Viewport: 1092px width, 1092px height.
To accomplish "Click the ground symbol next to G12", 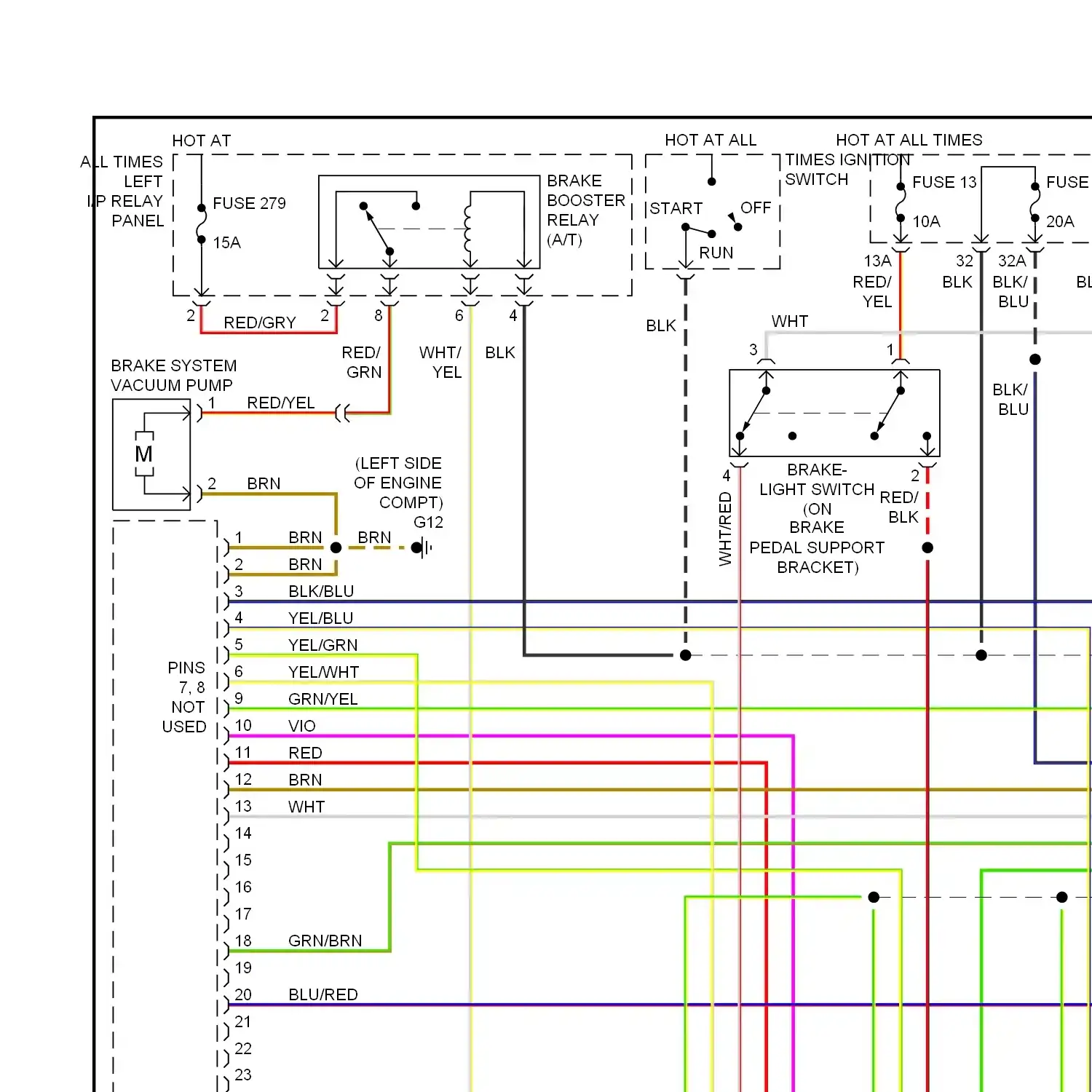I will tap(424, 547).
